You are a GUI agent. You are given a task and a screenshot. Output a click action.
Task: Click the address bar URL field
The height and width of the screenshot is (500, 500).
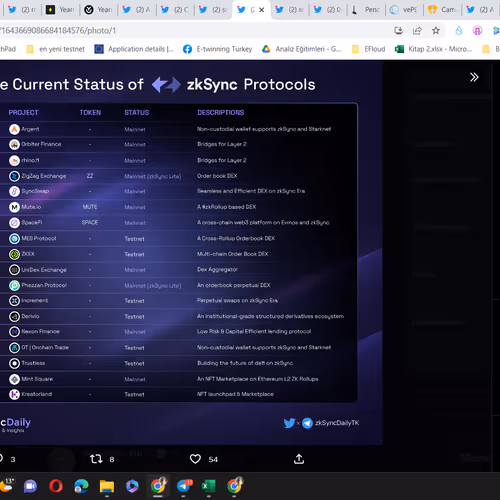193,31
